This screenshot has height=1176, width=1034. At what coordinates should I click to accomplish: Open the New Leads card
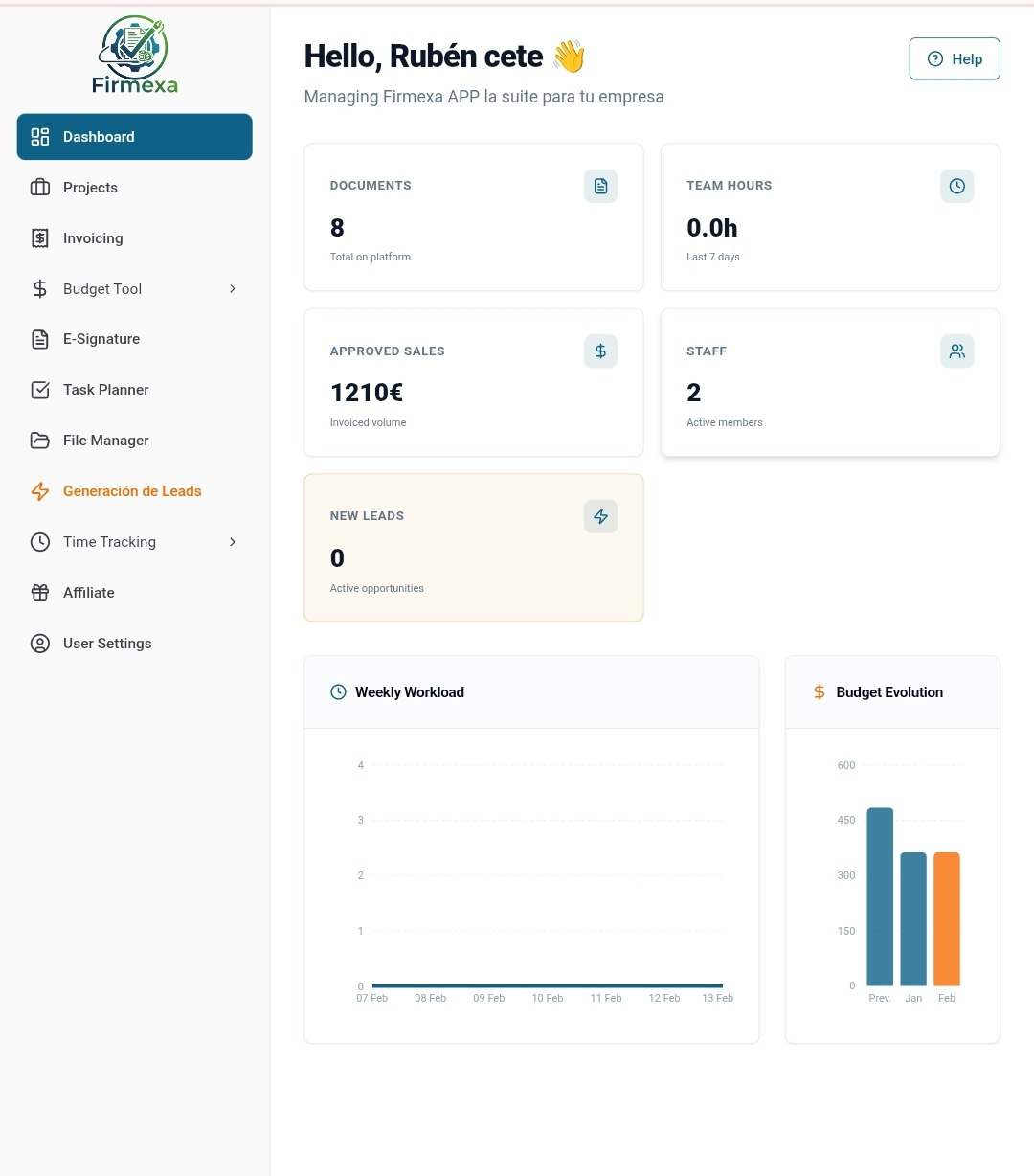pos(473,547)
